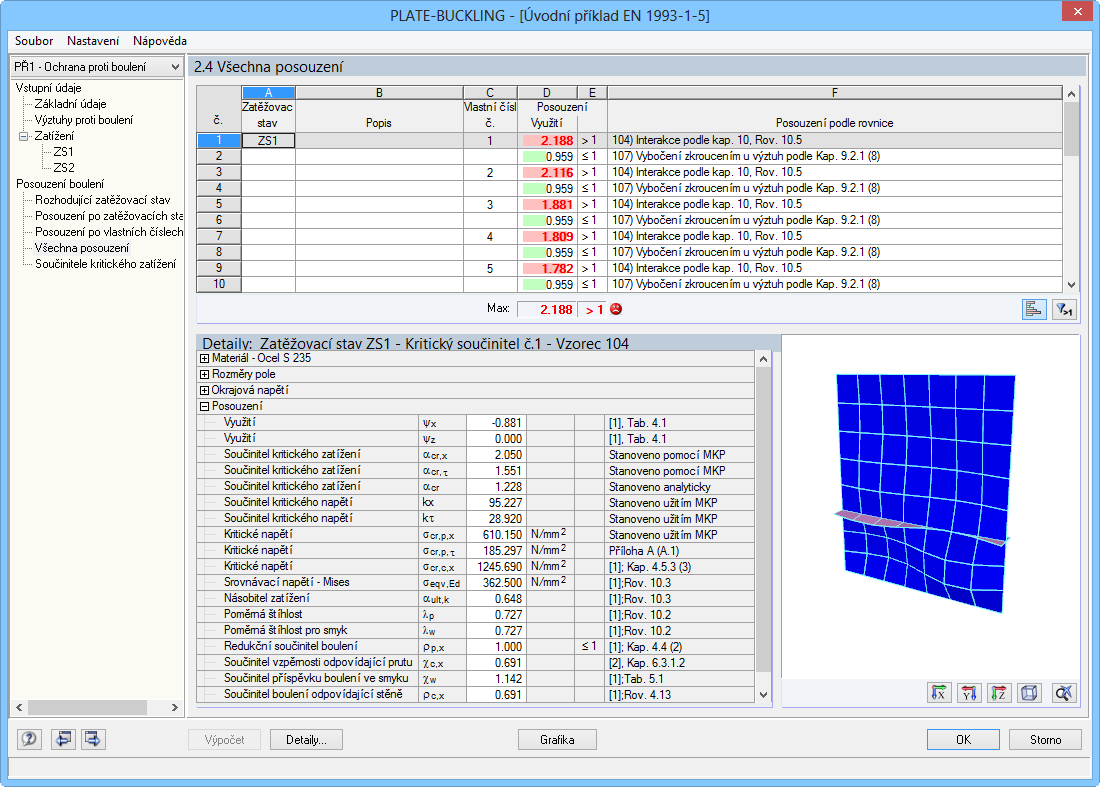The width and height of the screenshot is (1100, 787).
Task: Open Součinitele kritického zatížení item
Action: pos(105,264)
